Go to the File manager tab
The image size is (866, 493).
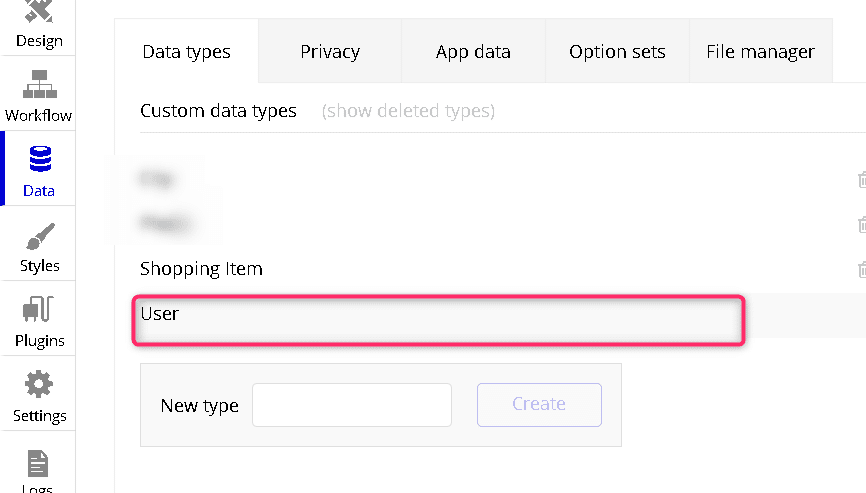point(760,52)
